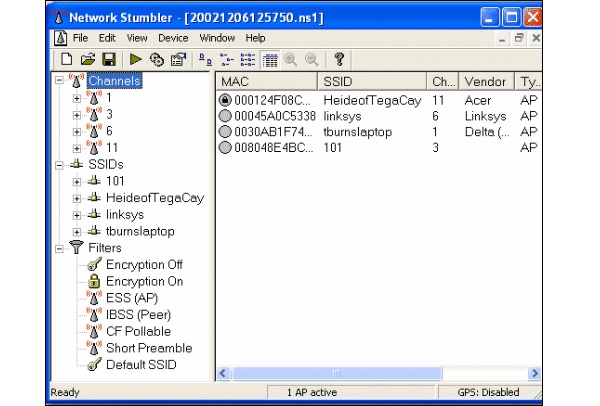Screen dimensions: 600x406
Task: Click the gray circle beside 0030AB1F74
Action: (x=225, y=132)
